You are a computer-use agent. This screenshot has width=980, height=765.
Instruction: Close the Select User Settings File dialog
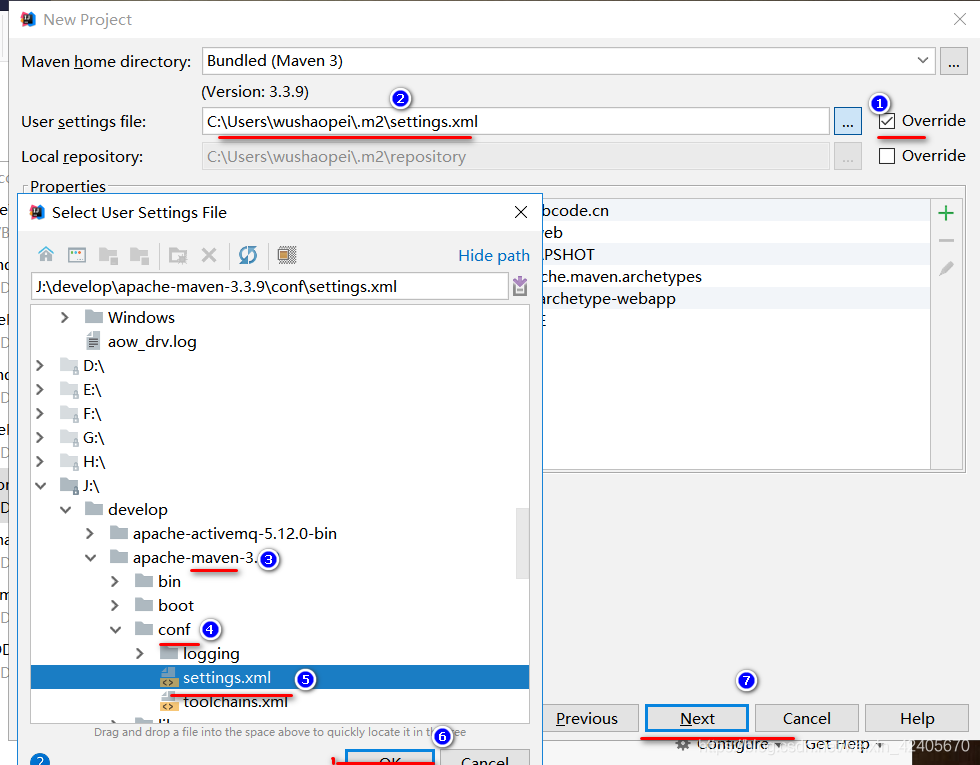(x=521, y=212)
